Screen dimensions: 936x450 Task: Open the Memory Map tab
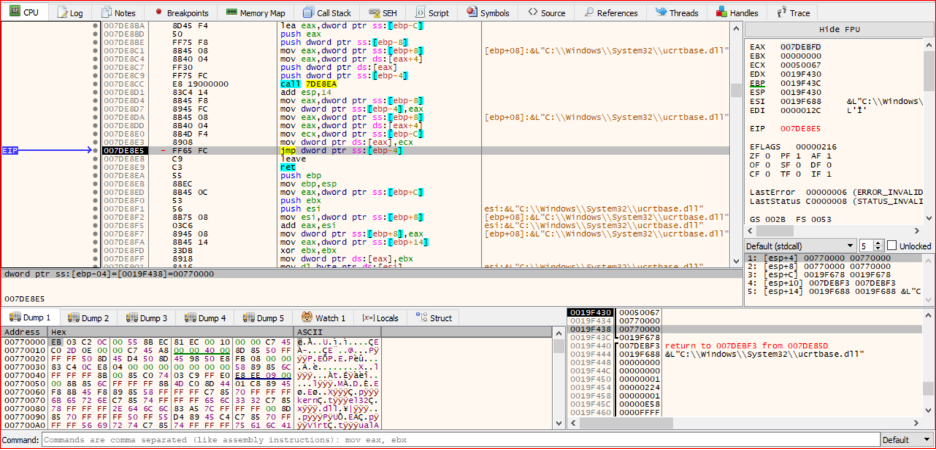pyautogui.click(x=255, y=12)
